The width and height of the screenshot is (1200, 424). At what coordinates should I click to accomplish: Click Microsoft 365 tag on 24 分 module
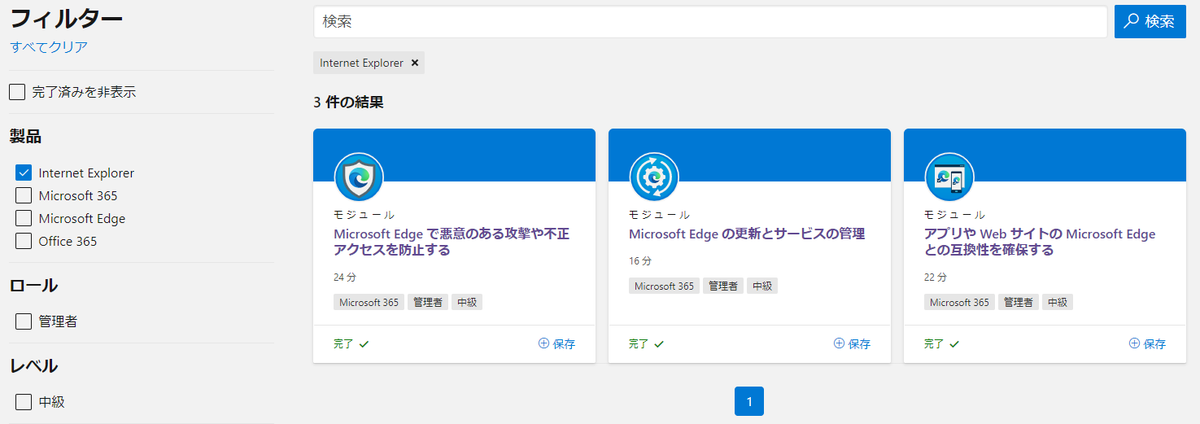point(368,302)
